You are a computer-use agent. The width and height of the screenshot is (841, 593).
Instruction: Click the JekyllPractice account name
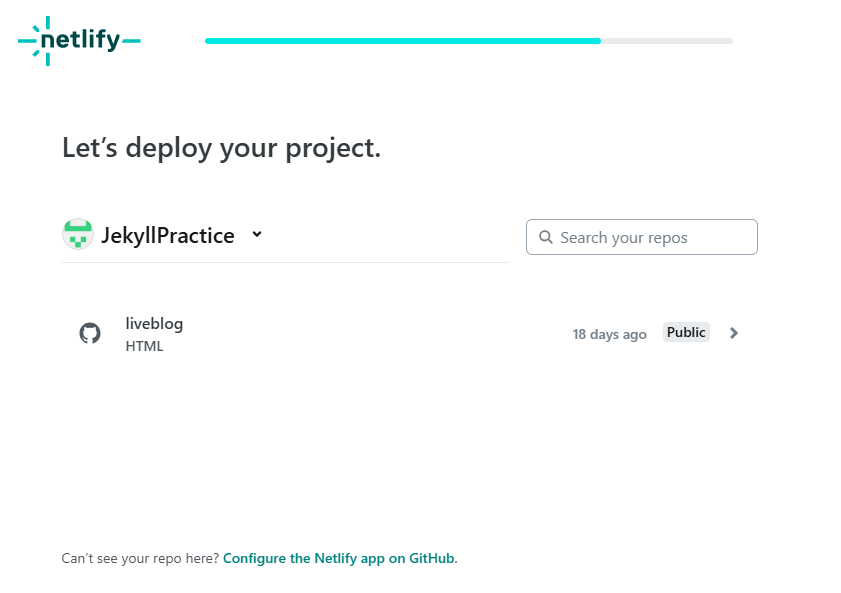point(168,235)
